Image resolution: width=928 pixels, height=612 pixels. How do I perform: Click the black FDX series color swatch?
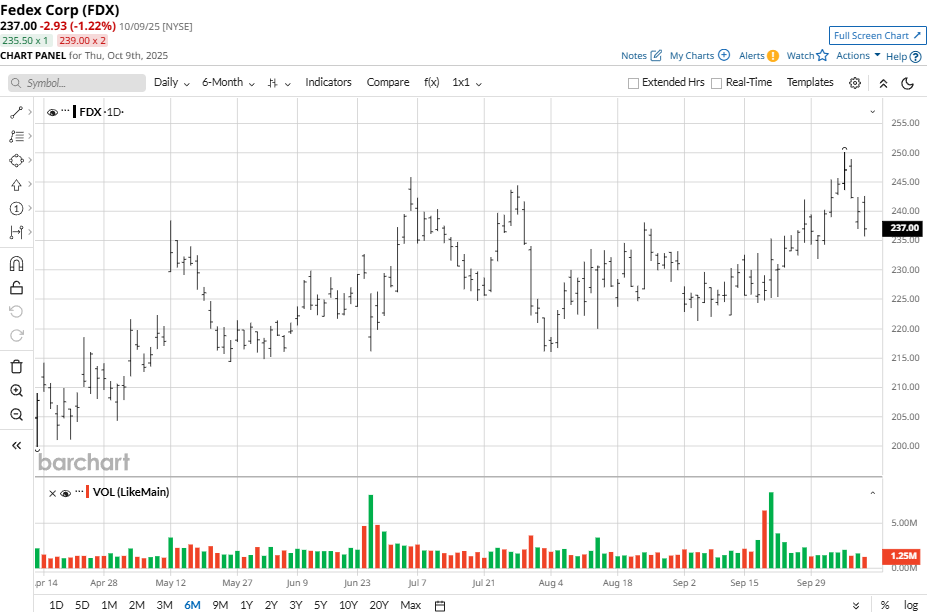coord(75,112)
